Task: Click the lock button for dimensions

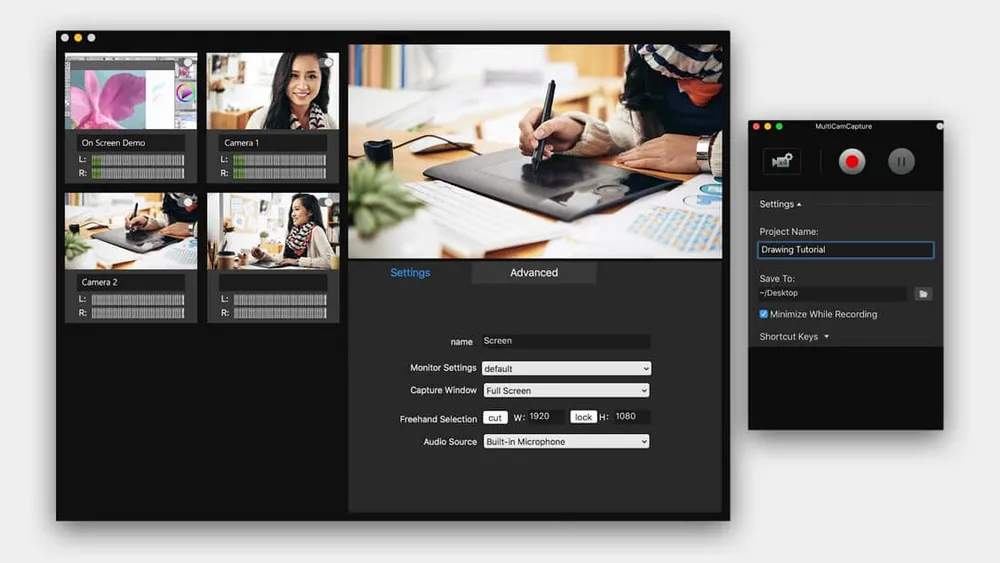Action: tap(583, 417)
